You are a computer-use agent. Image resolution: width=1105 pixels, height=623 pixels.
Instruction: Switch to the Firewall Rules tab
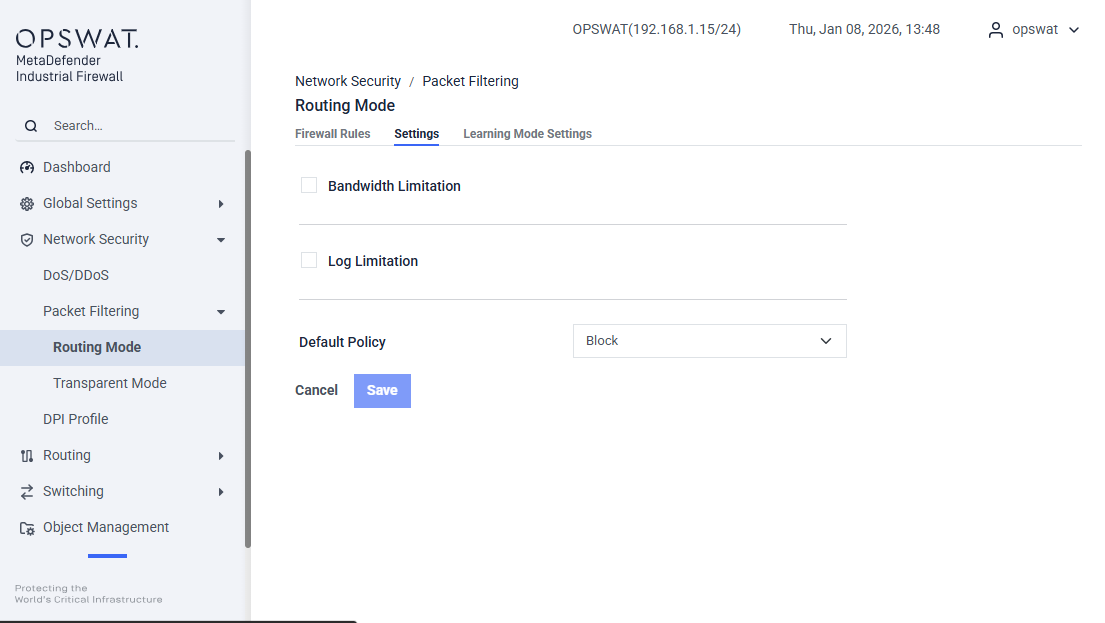pos(332,134)
